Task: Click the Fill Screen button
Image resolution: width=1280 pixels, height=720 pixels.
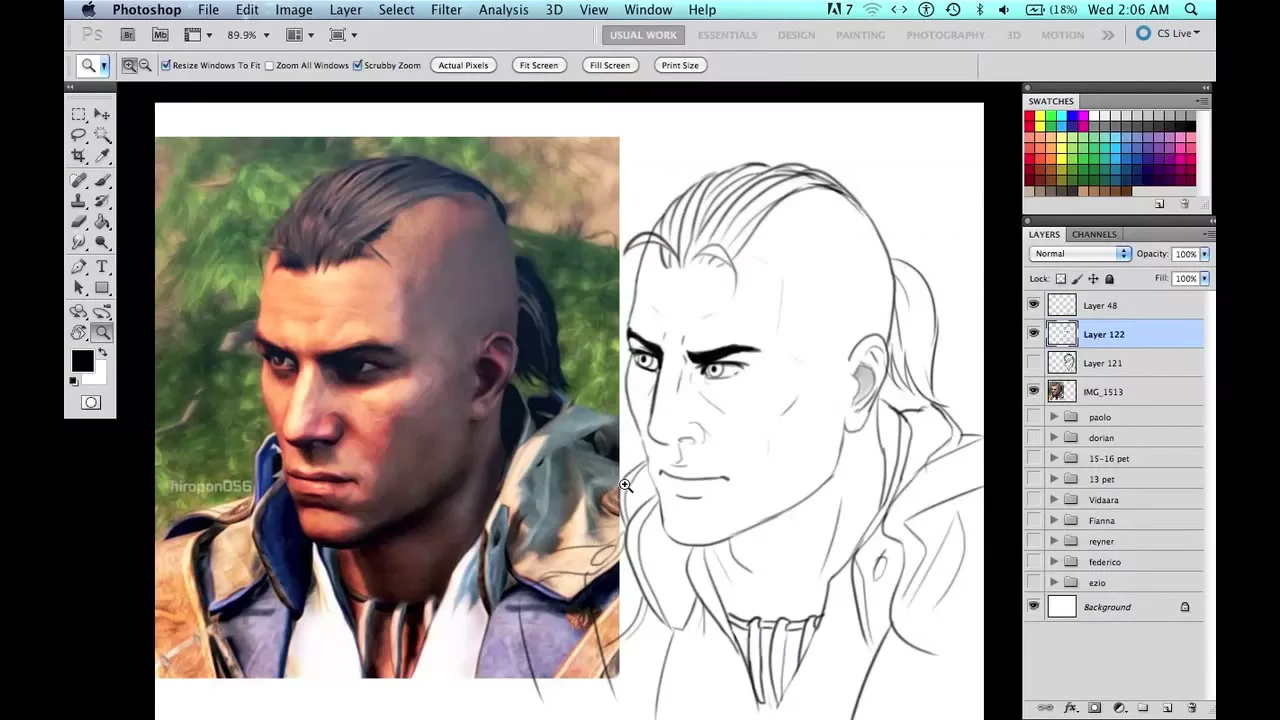Action: click(x=610, y=65)
